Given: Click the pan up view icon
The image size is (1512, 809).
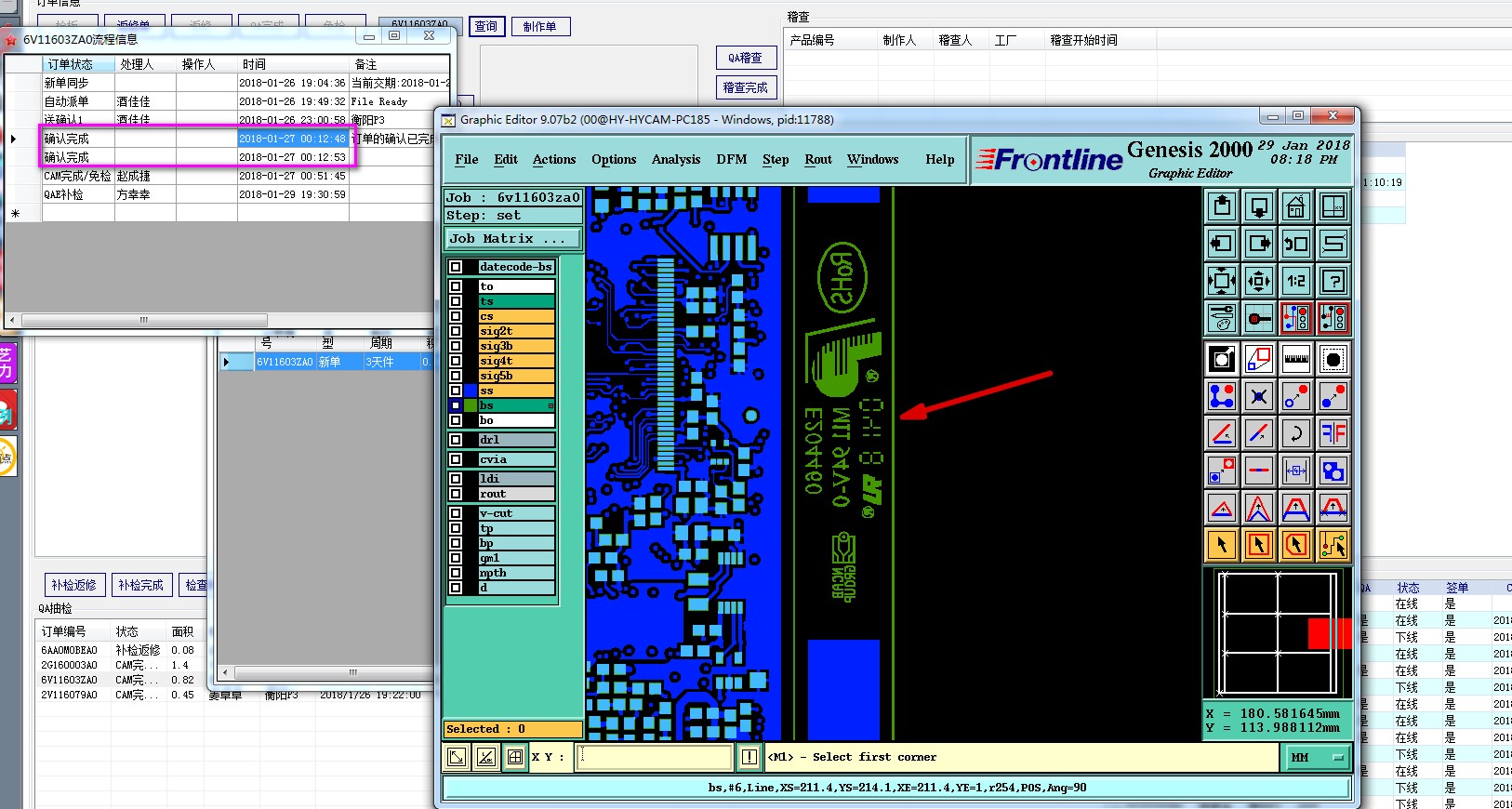Looking at the screenshot, I should click(1222, 206).
